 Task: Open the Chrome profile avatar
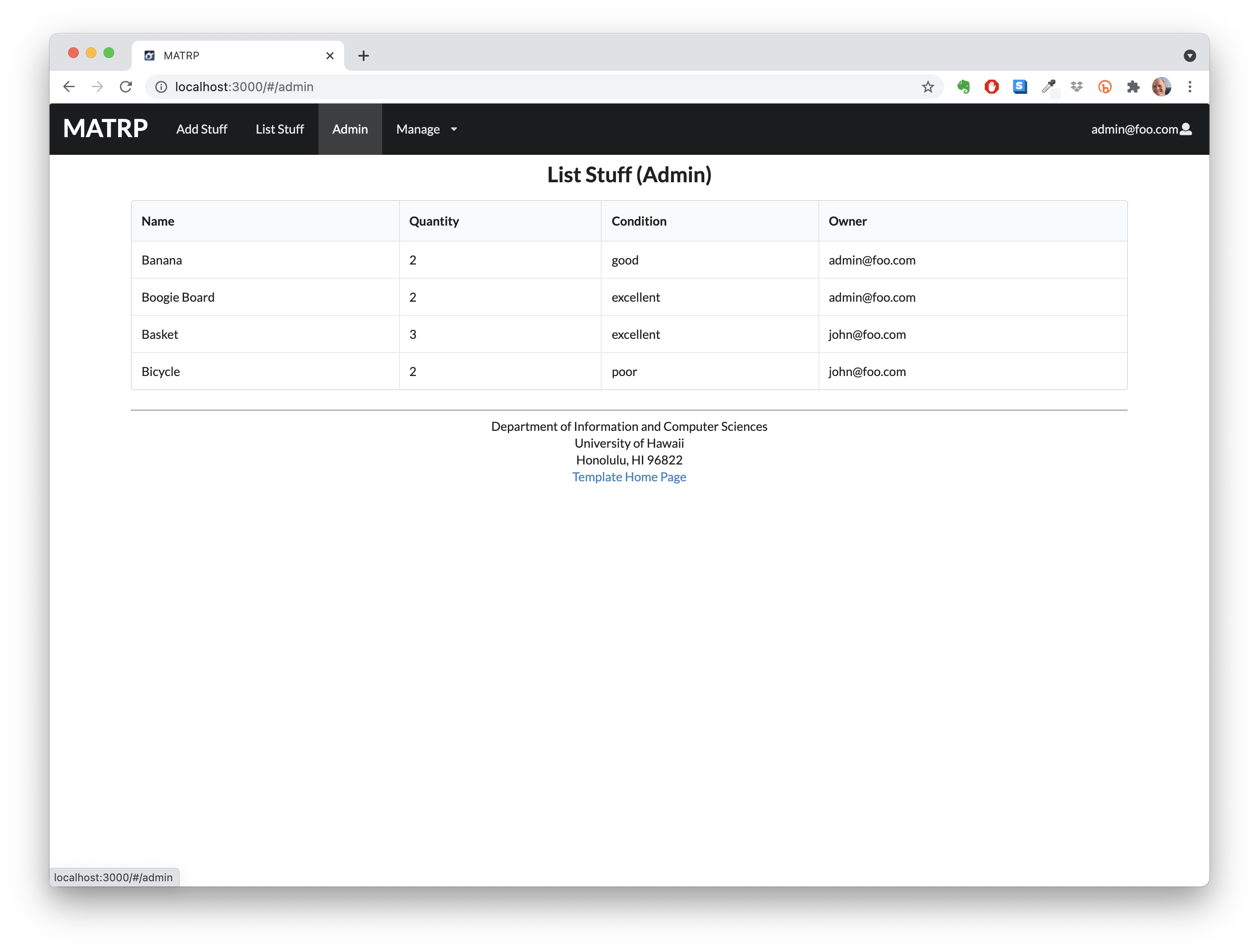1161,87
